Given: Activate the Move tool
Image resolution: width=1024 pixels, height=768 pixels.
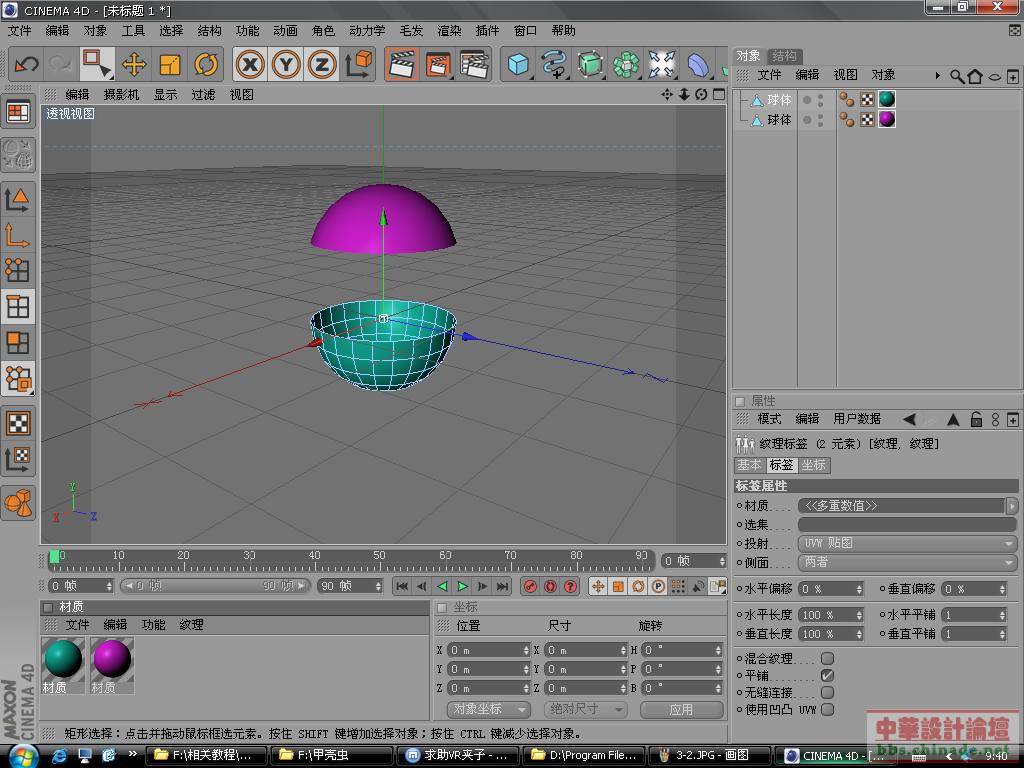Looking at the screenshot, I should coord(134,65).
